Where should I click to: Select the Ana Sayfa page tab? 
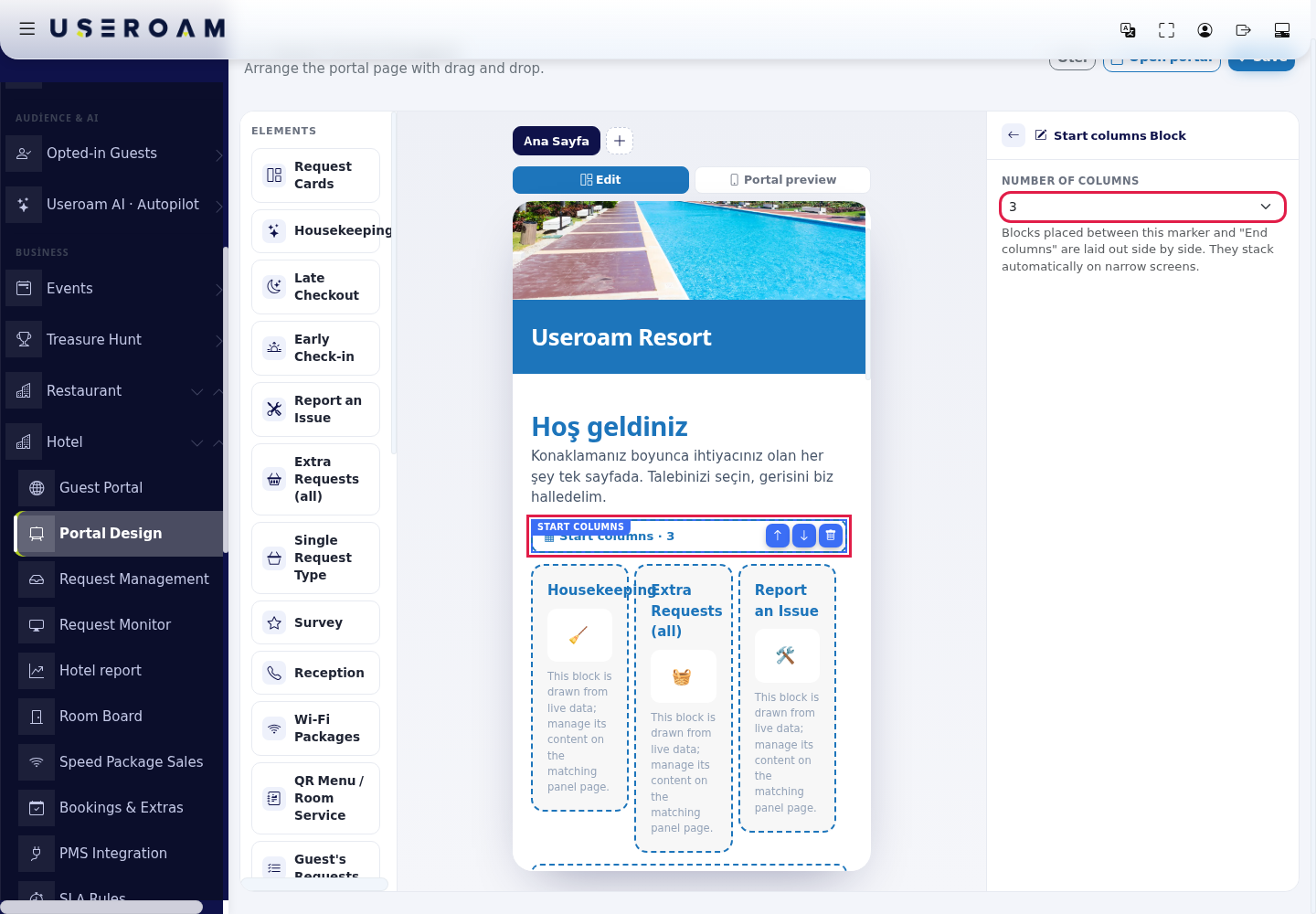click(x=557, y=141)
